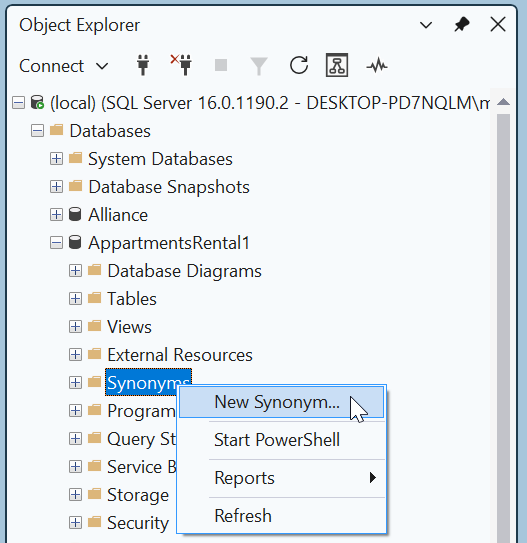Open the Connect dropdown arrow

pos(102,66)
